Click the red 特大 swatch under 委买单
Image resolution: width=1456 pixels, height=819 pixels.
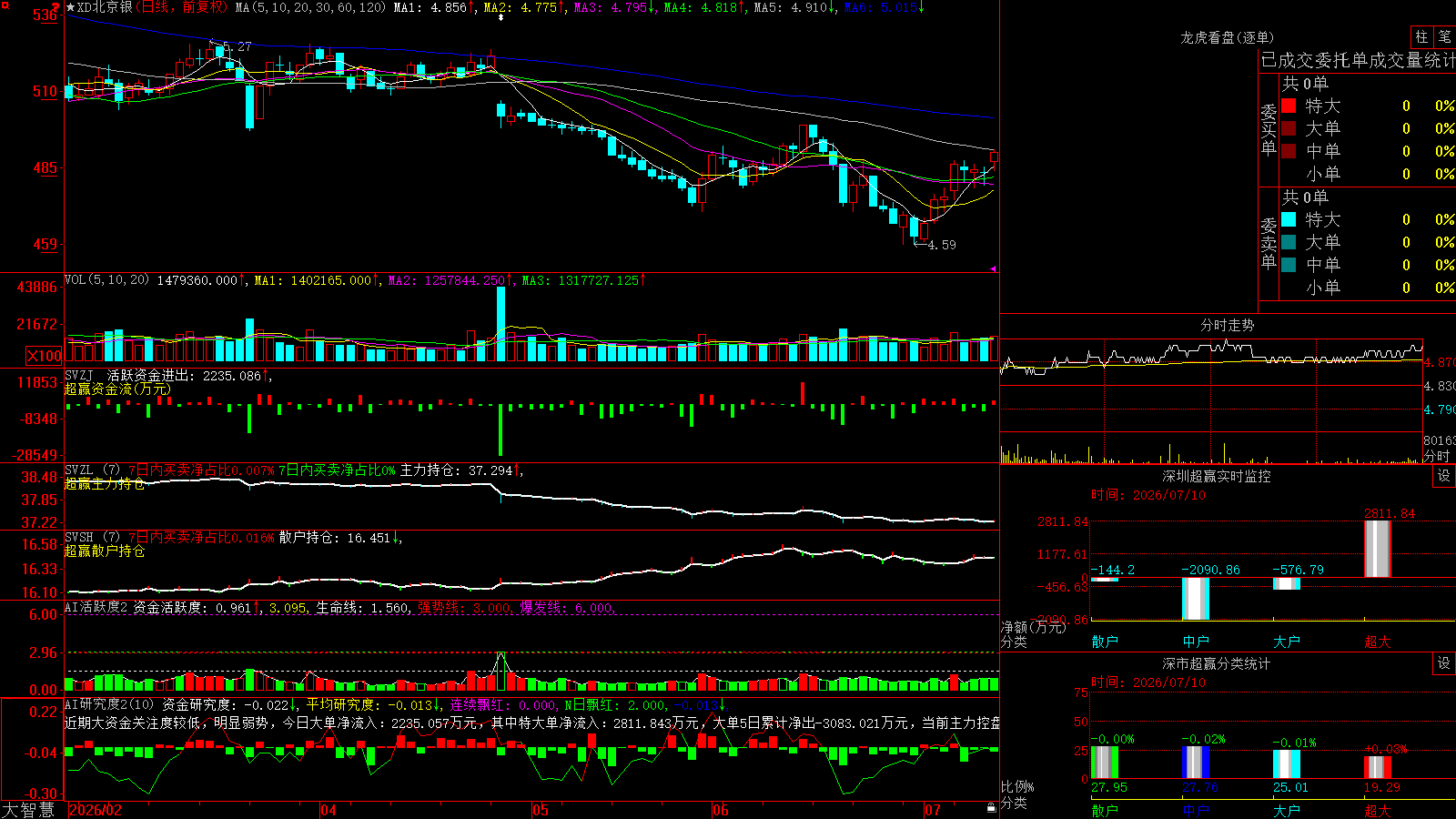1289,106
